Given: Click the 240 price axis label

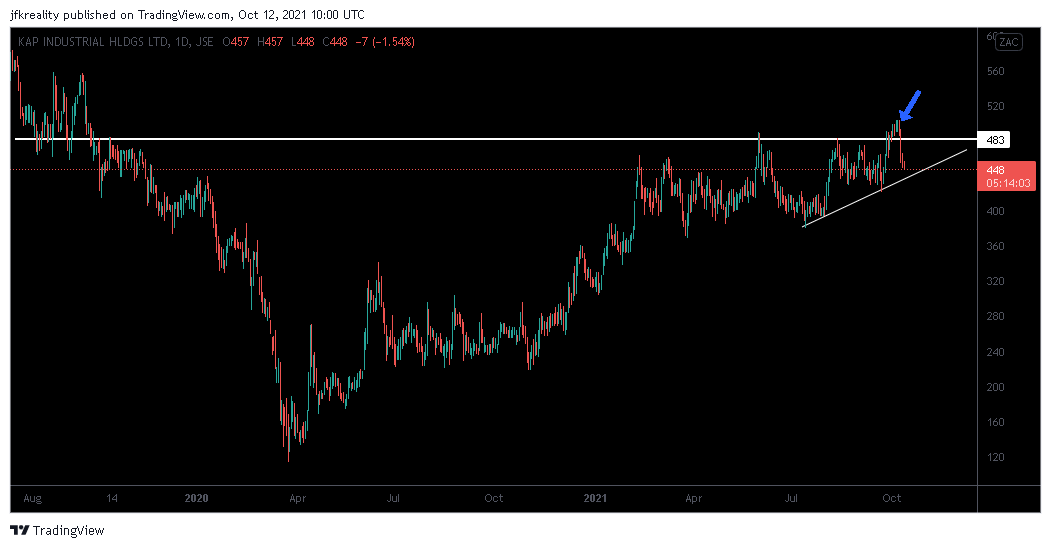Looking at the screenshot, I should 995,352.
